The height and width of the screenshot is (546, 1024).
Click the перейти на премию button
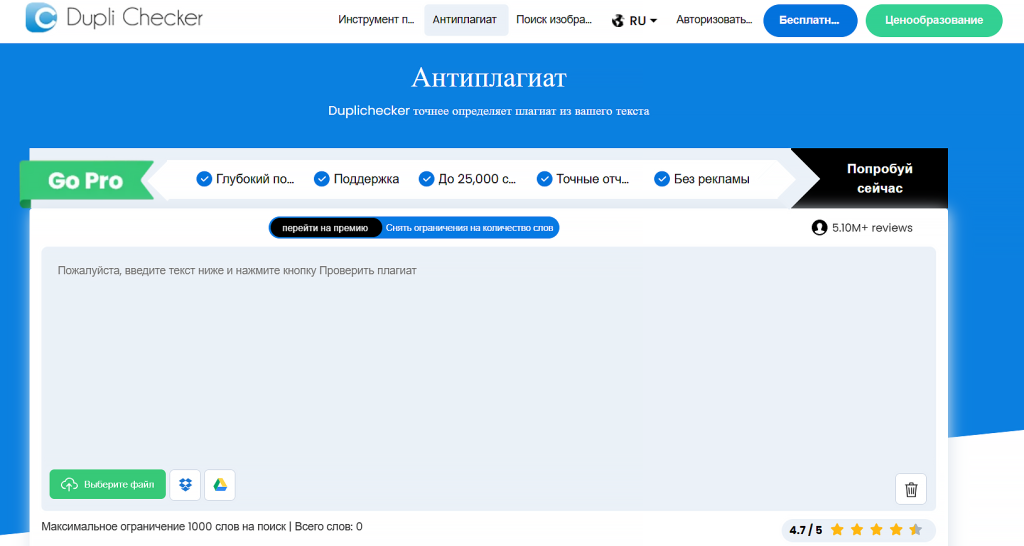pyautogui.click(x=325, y=228)
